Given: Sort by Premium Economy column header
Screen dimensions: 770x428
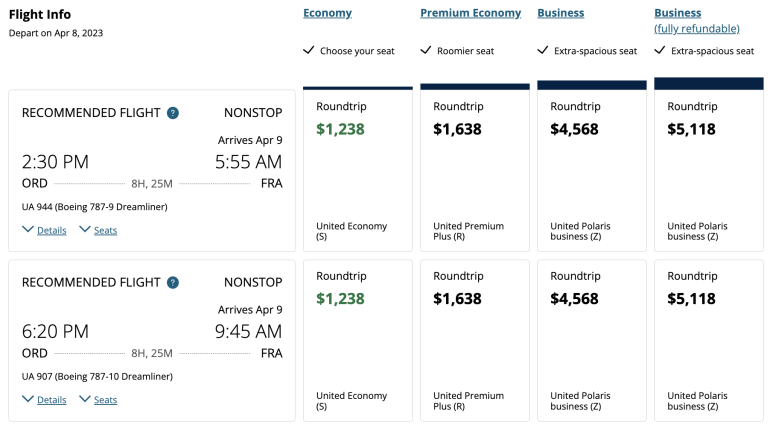Looking at the screenshot, I should click(470, 13).
